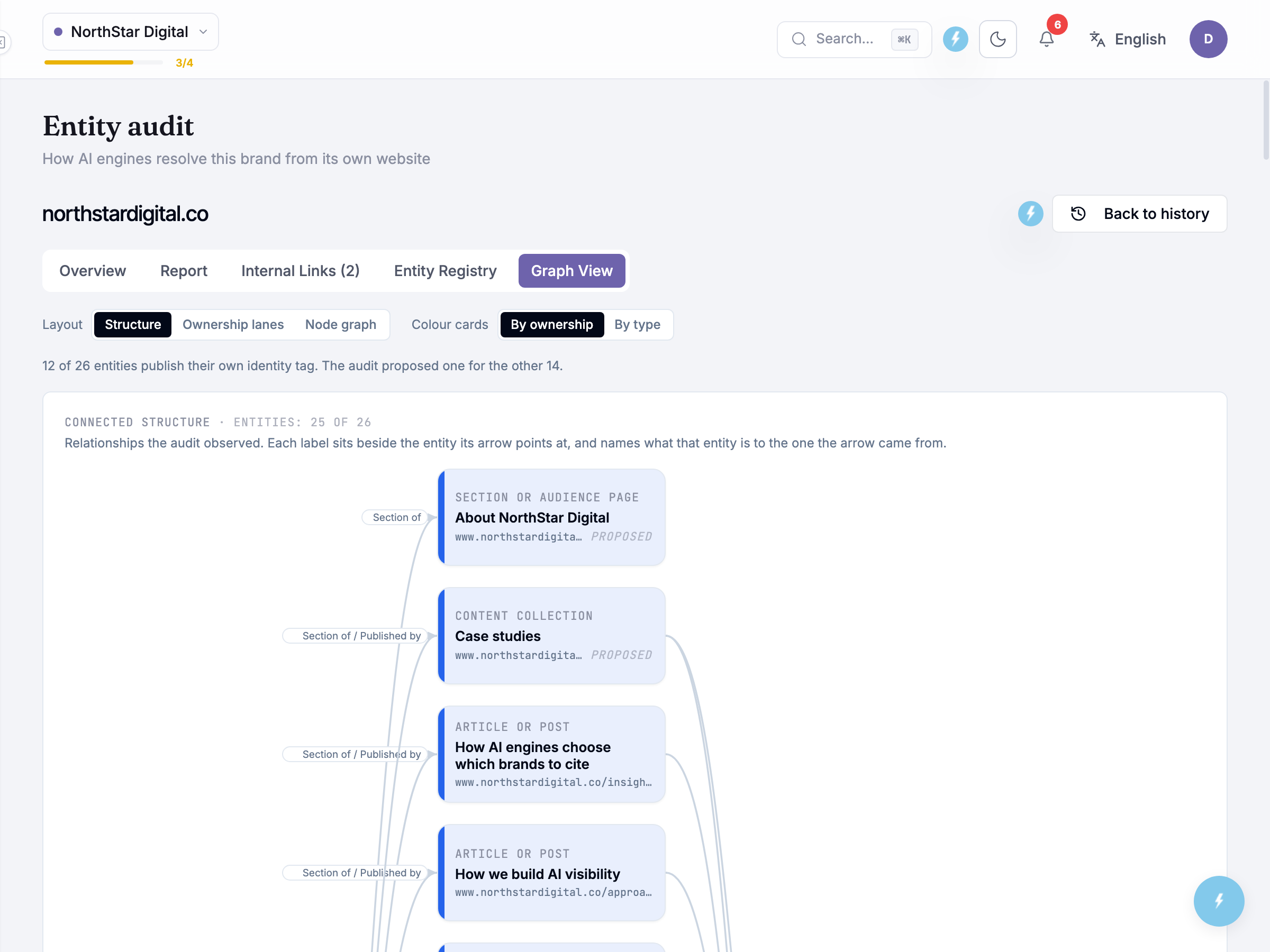Click the search magnifier icon
This screenshot has width=1270, height=952.
799,39
